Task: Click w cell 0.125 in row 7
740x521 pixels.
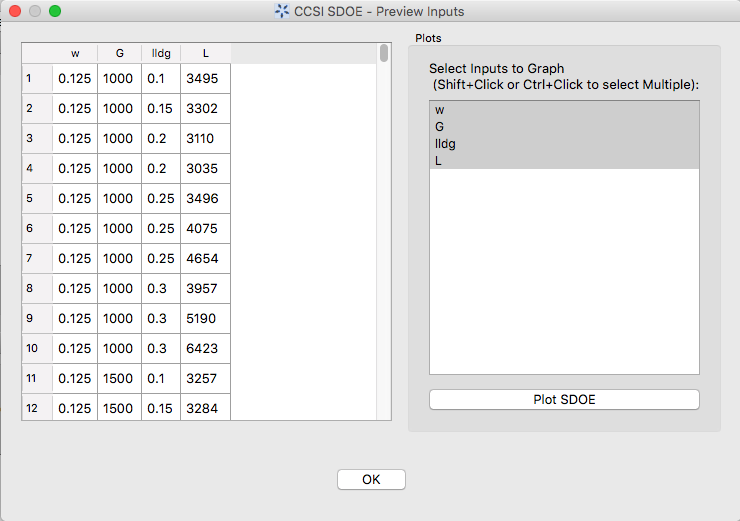Action: pos(75,258)
